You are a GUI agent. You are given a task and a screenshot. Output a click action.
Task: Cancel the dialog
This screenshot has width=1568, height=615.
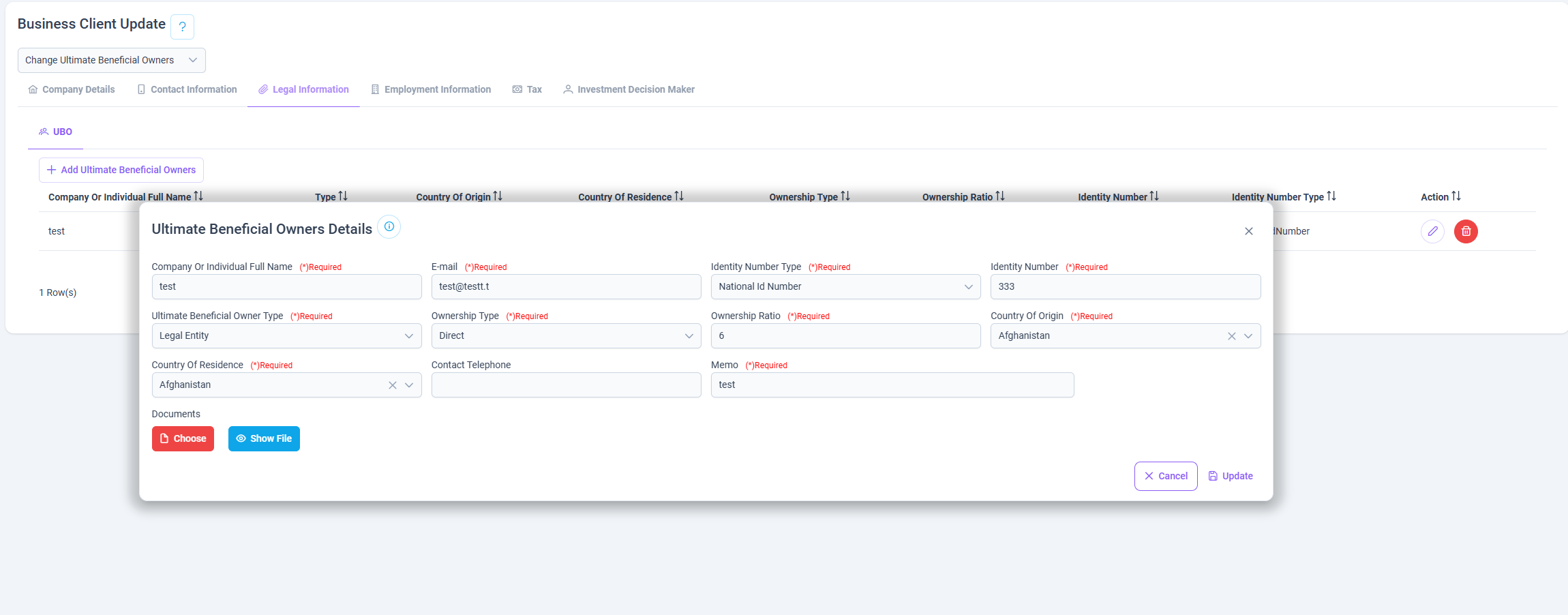click(1166, 476)
